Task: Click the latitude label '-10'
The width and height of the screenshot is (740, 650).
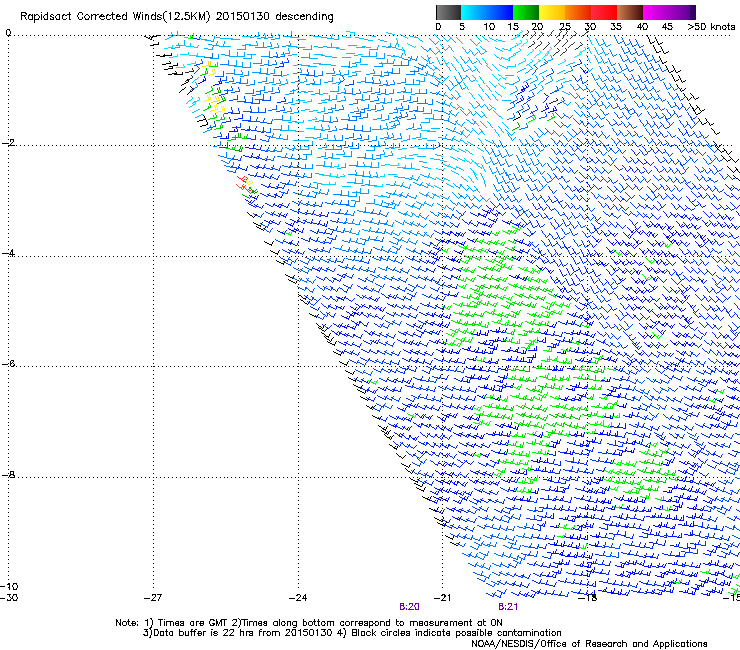Action: point(9,586)
